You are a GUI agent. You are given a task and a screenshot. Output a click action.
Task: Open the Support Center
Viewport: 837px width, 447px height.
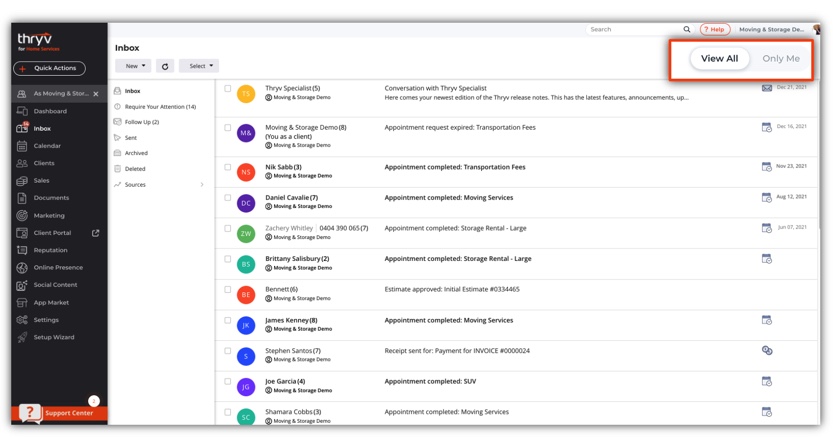59,413
